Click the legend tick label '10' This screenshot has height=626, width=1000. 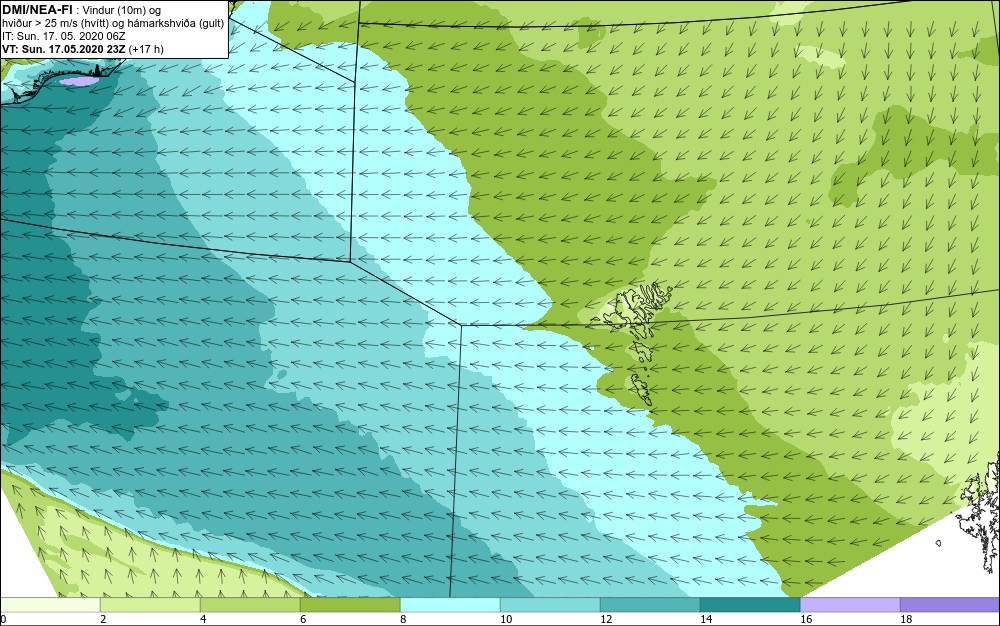(x=506, y=619)
